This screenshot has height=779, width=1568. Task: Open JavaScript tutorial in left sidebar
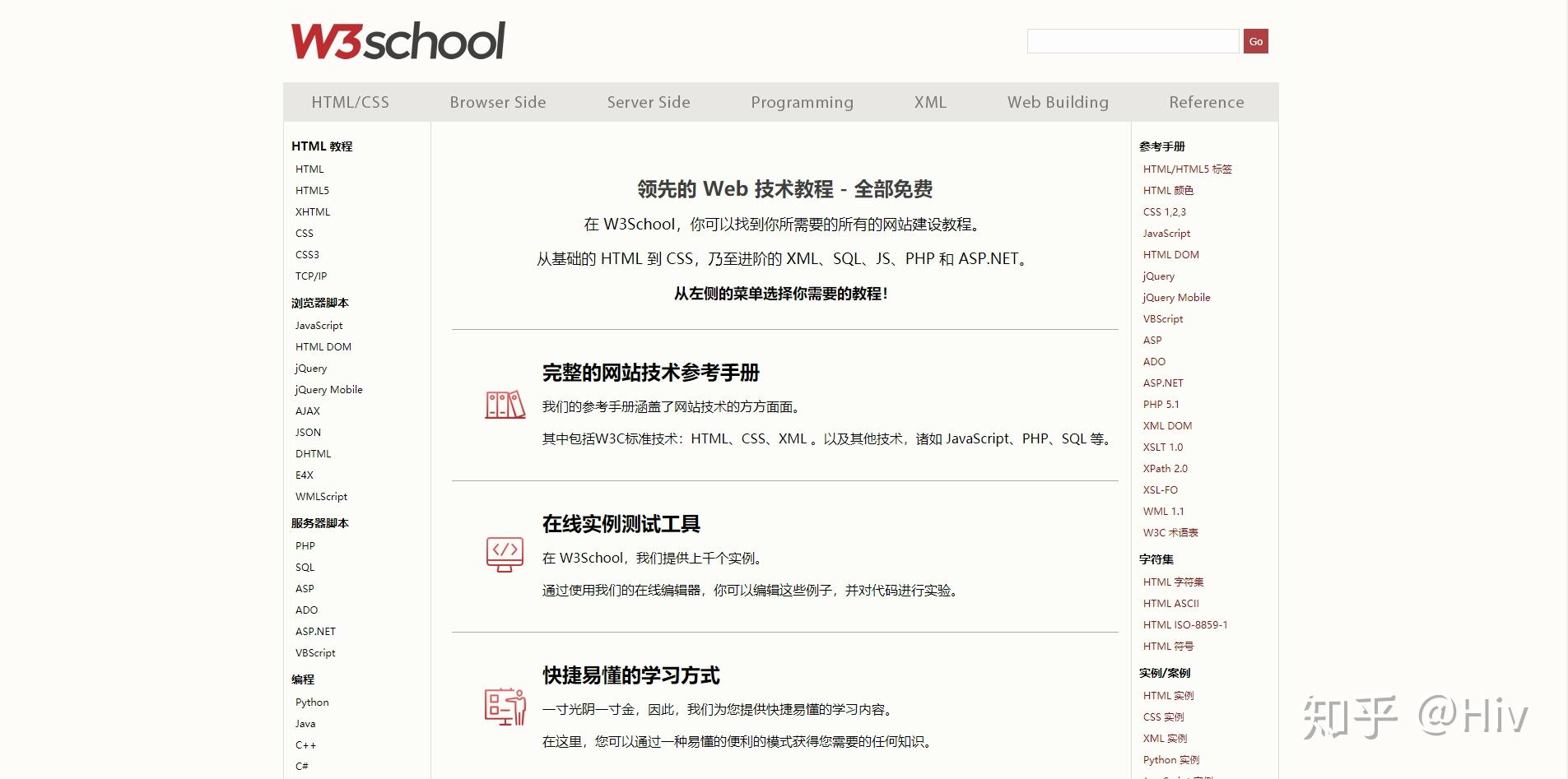pos(319,325)
